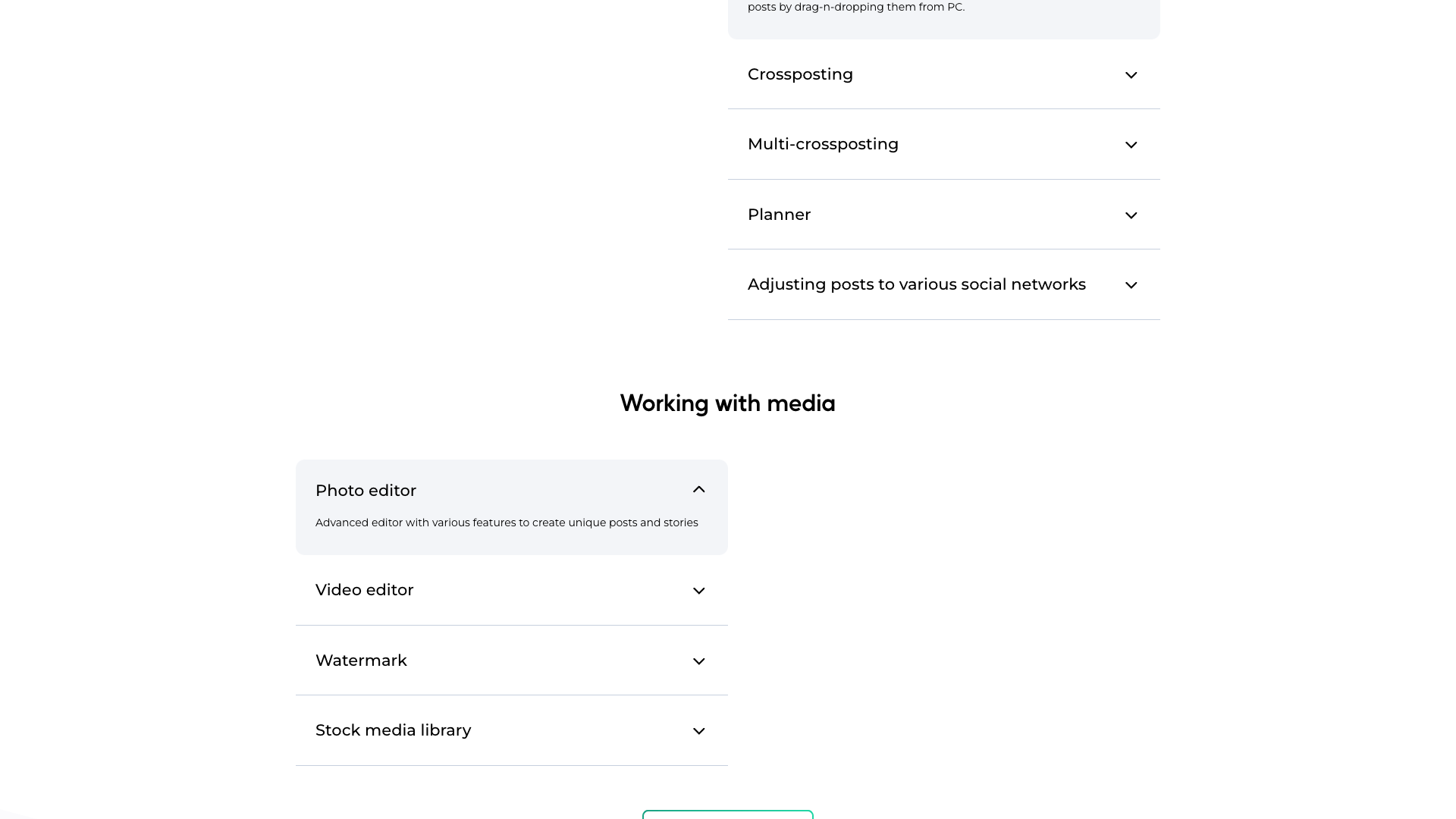
Task: Click the chevron next to Crossposting
Action: [x=1131, y=75]
